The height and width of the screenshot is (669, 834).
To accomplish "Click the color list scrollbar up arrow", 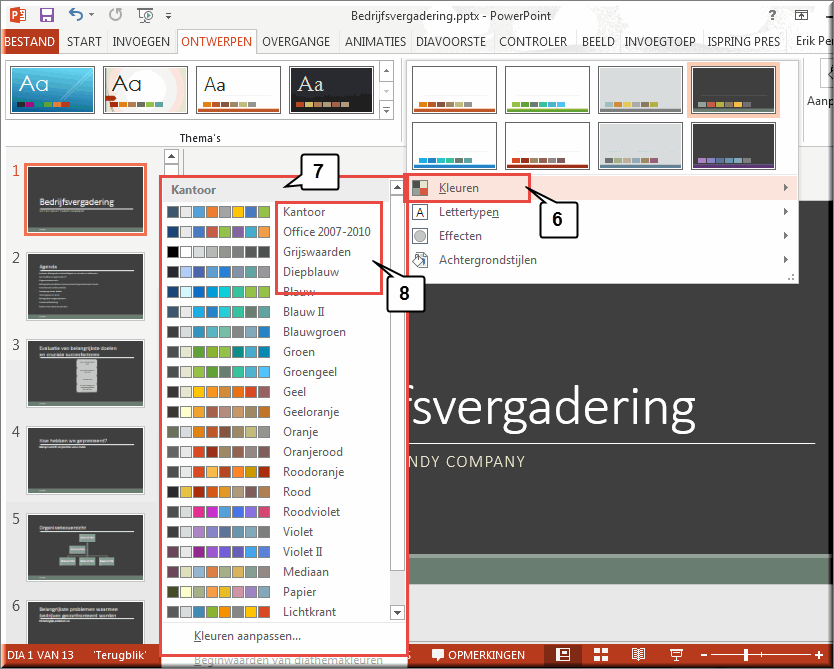I will [x=397, y=187].
